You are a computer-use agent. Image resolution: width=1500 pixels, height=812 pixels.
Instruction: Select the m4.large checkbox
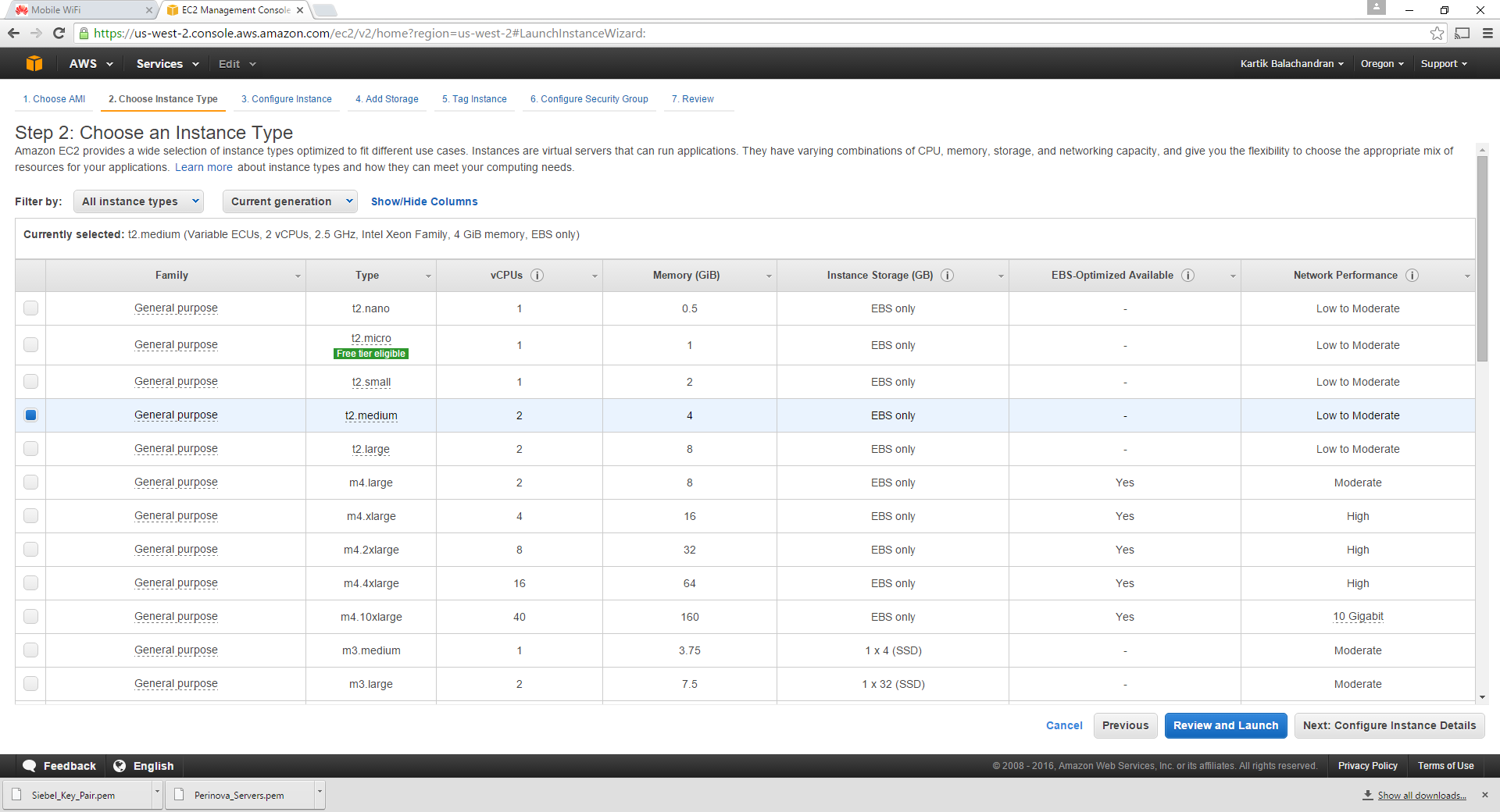tap(30, 482)
